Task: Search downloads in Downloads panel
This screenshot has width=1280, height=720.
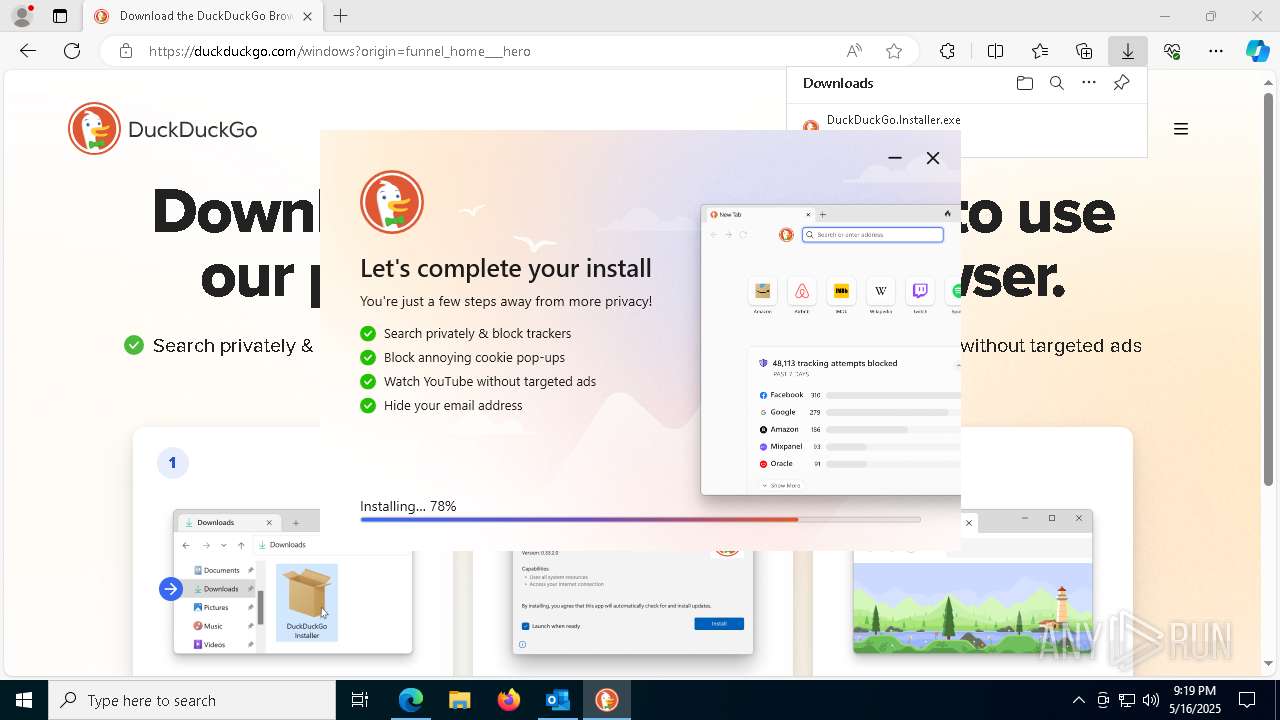Action: tap(1057, 83)
